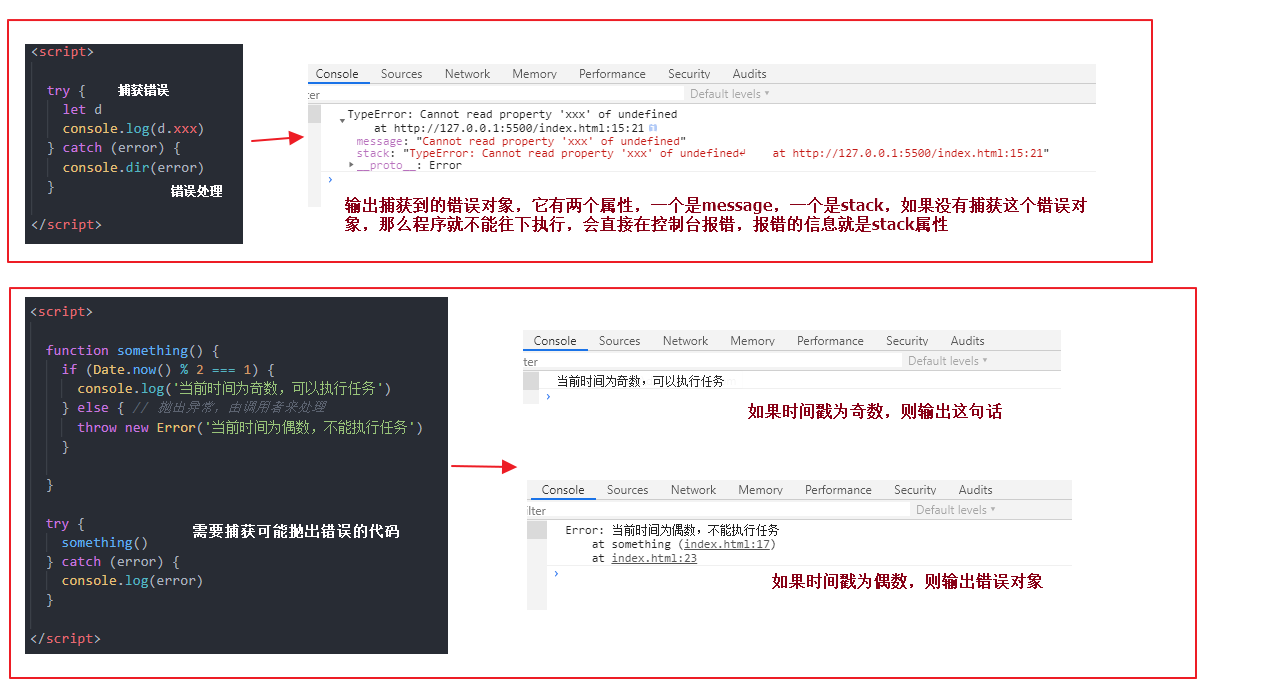The image size is (1278, 694).
Task: Follow the index.html:17 source link
Action: pyautogui.click(x=727, y=545)
